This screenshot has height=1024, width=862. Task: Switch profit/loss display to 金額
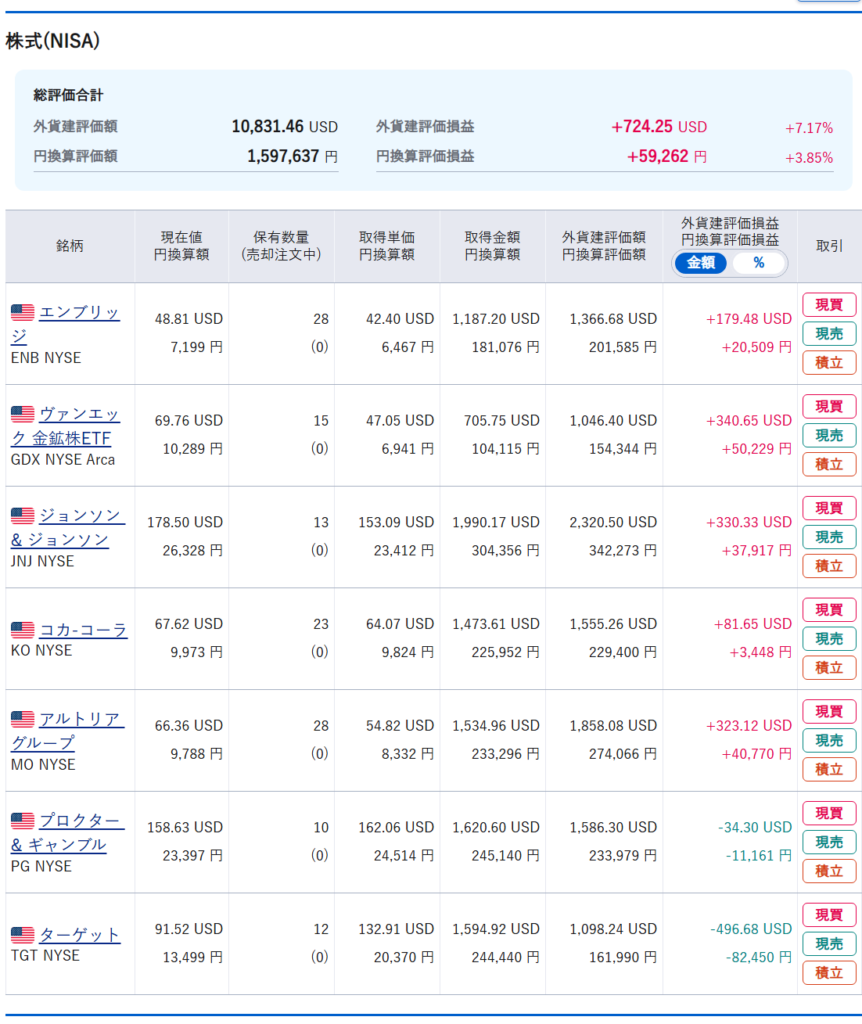coord(701,263)
